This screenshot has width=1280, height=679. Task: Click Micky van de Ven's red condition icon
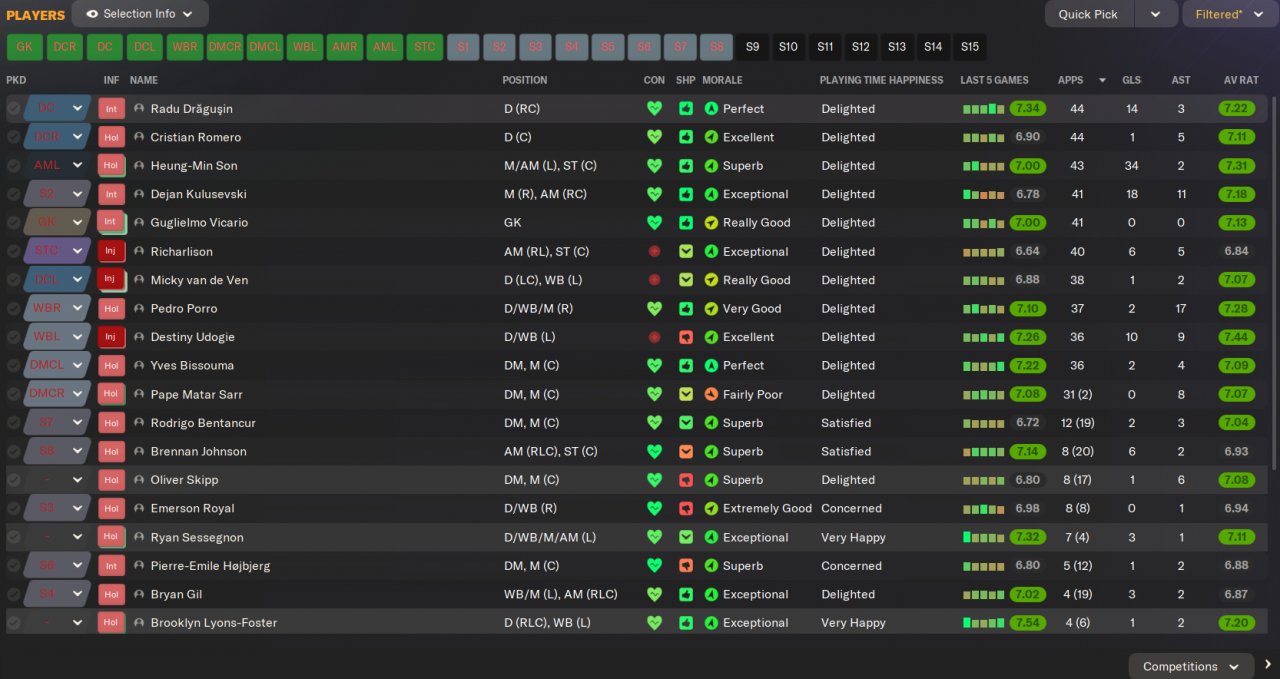[x=654, y=280]
